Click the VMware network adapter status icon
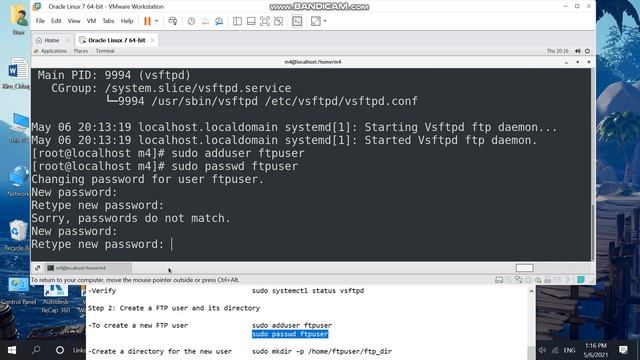 coord(518,280)
